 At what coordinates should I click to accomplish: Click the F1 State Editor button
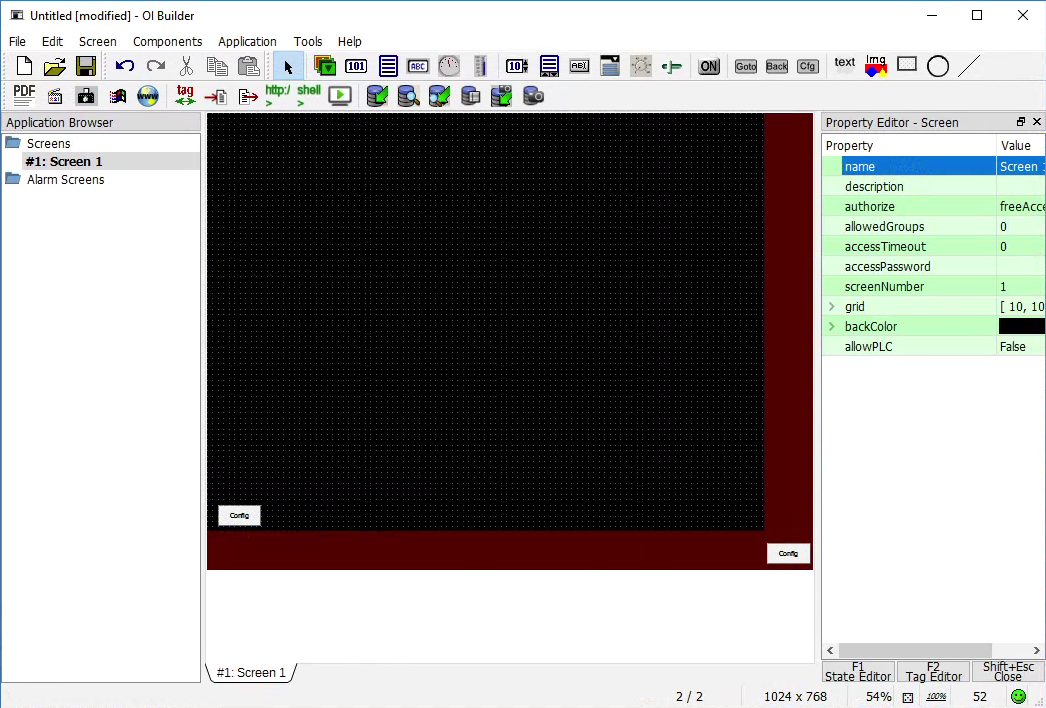click(x=858, y=672)
